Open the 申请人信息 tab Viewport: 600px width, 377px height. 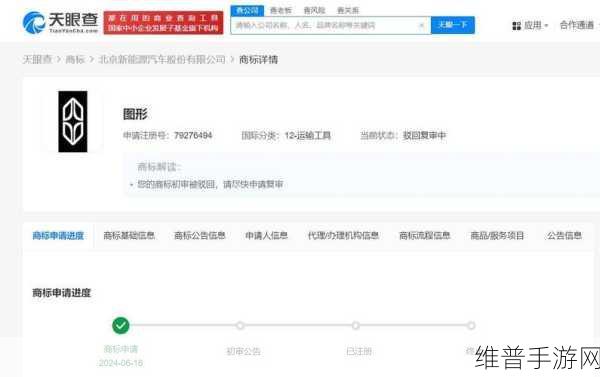click(x=267, y=236)
